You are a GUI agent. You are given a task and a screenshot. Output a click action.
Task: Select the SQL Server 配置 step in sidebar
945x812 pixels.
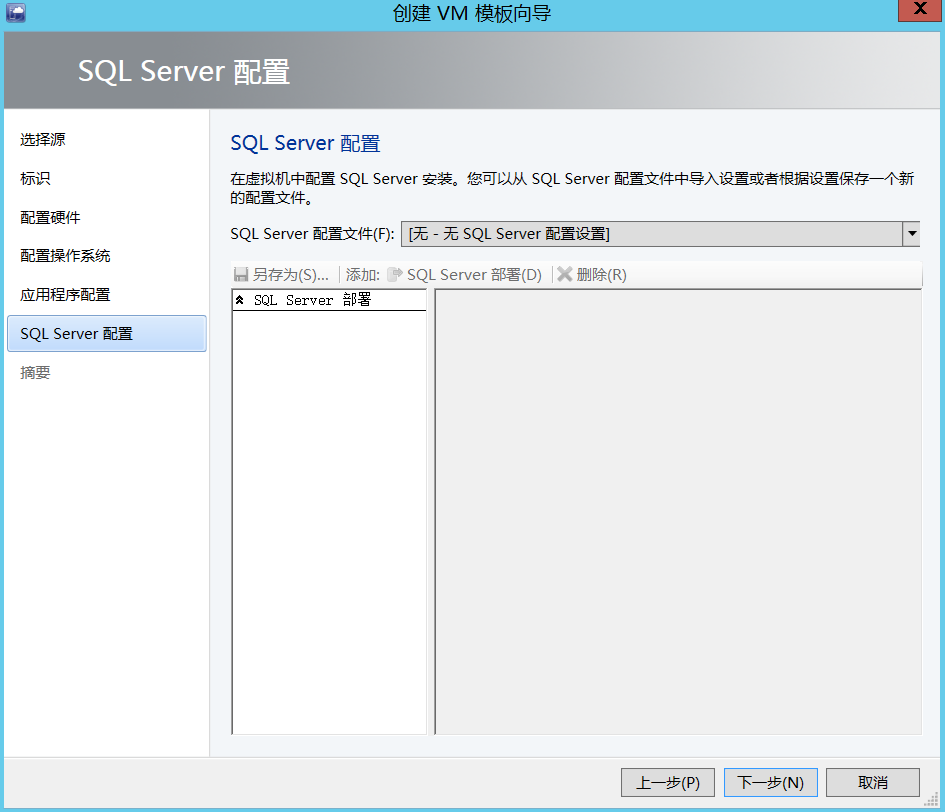point(107,333)
